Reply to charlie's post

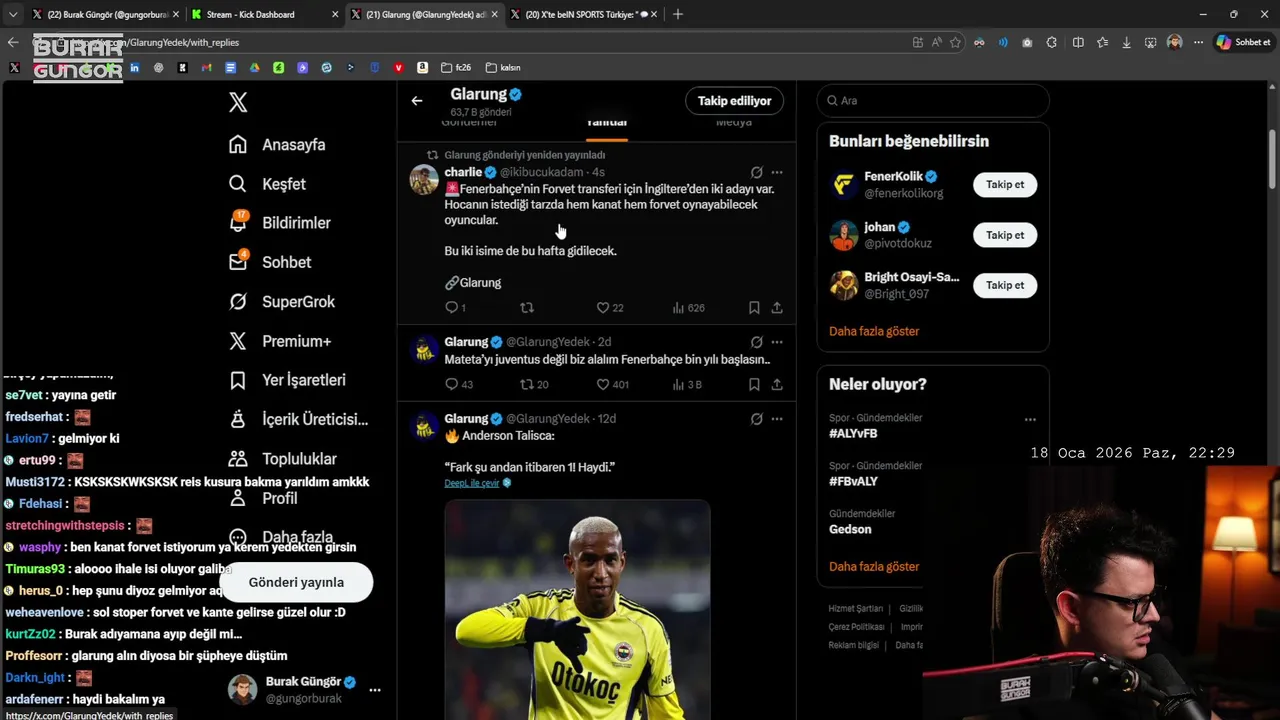click(x=455, y=308)
